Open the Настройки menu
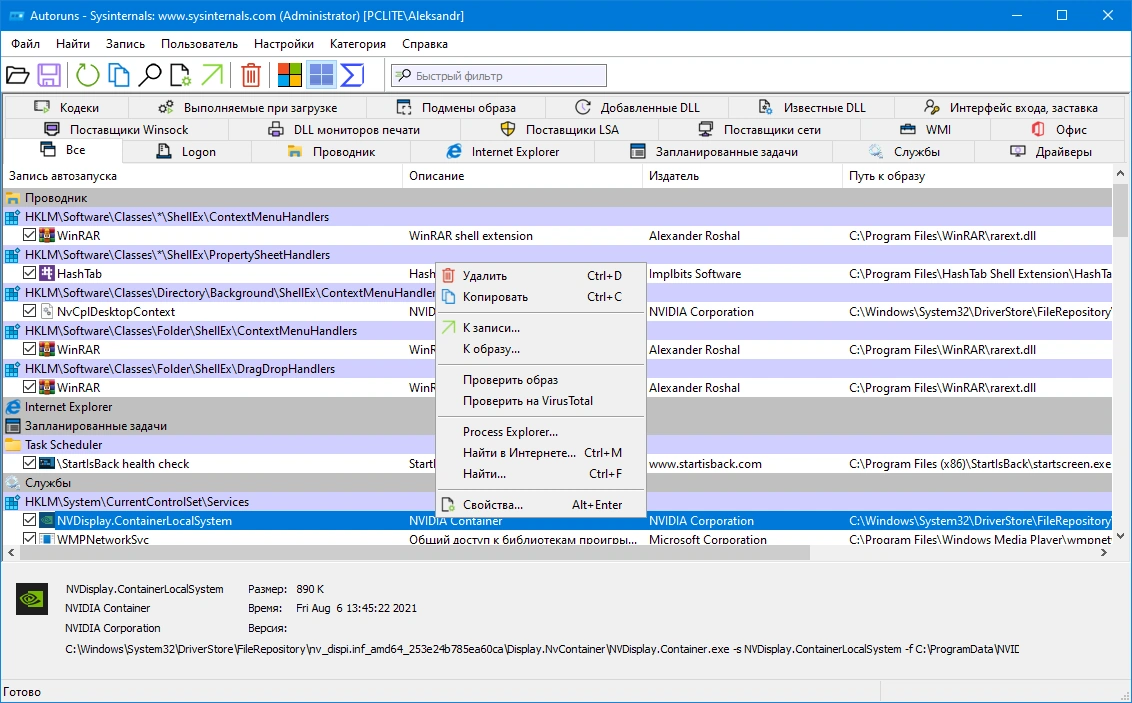This screenshot has width=1132, height=703. [284, 44]
